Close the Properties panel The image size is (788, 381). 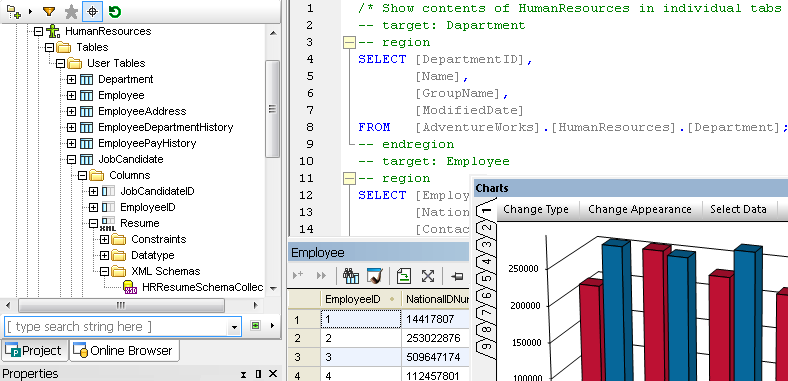coord(273,374)
